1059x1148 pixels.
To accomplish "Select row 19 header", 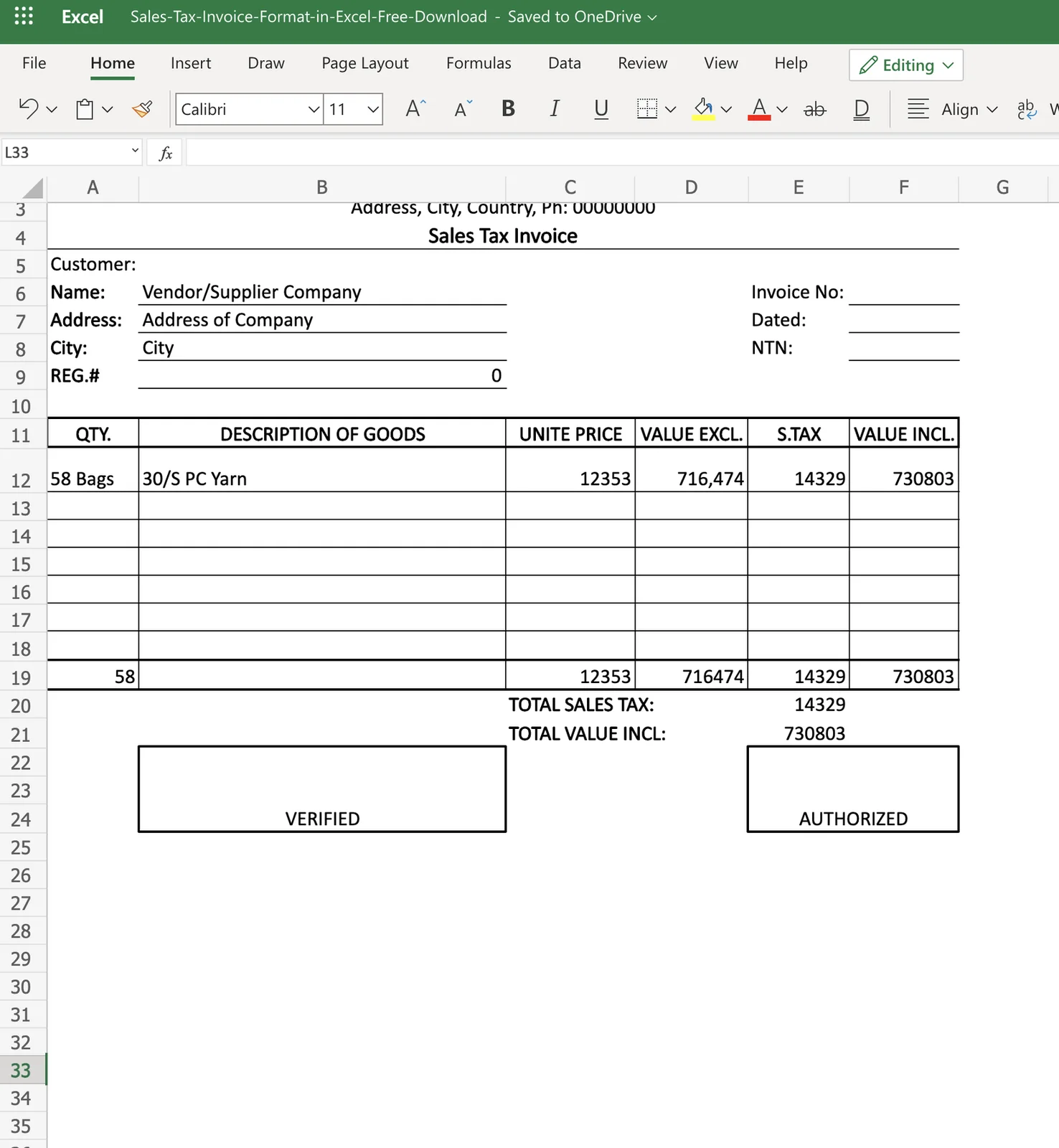I will 22,678.
